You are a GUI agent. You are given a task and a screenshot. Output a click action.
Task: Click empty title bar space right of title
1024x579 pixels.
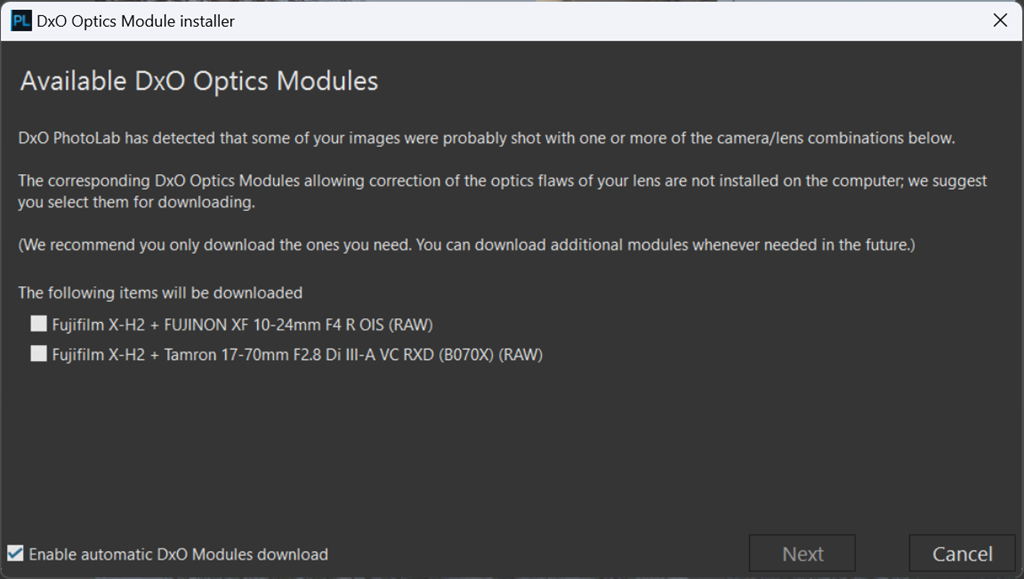pos(600,20)
